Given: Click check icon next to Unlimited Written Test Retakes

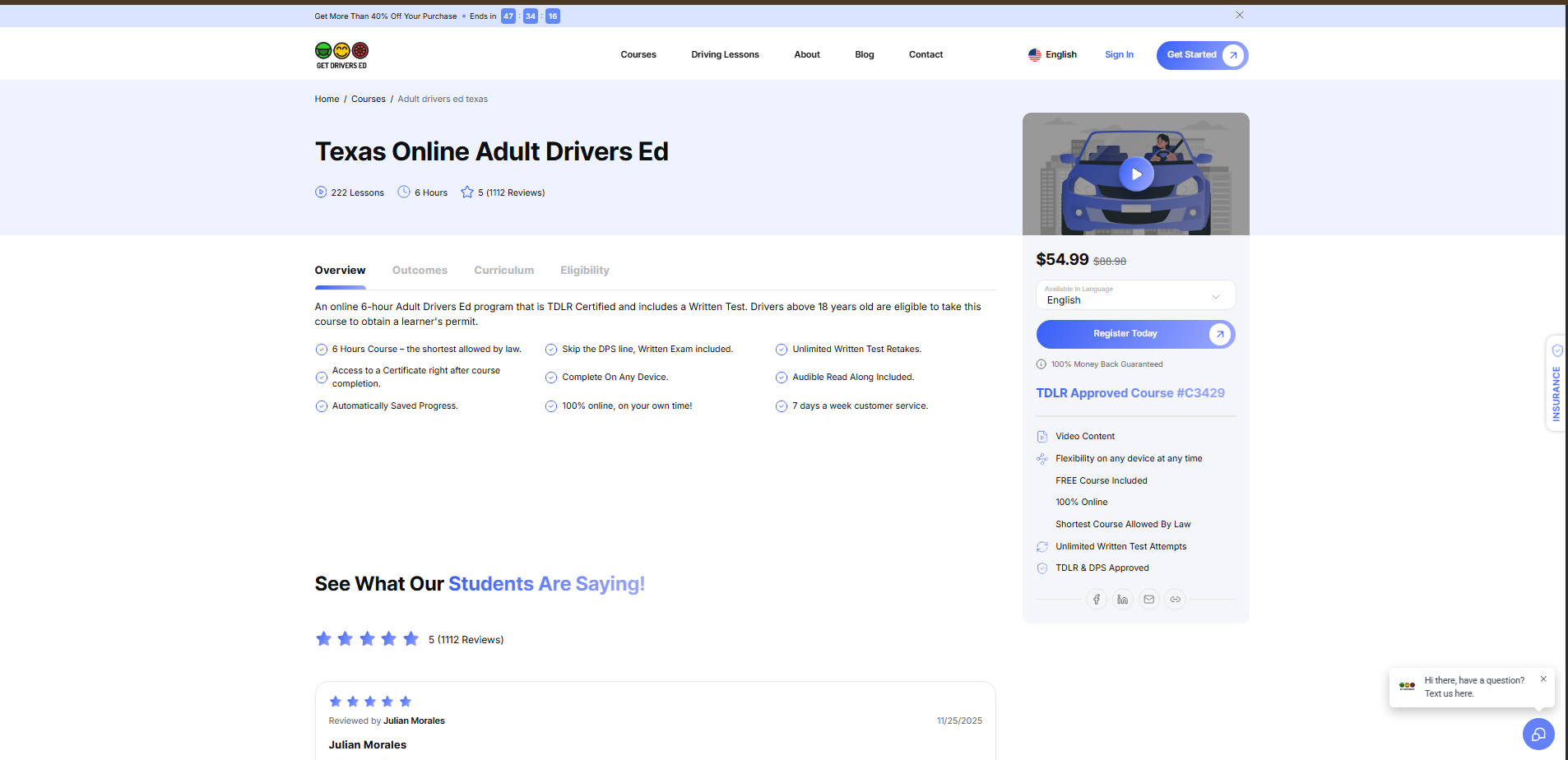Looking at the screenshot, I should (x=782, y=350).
